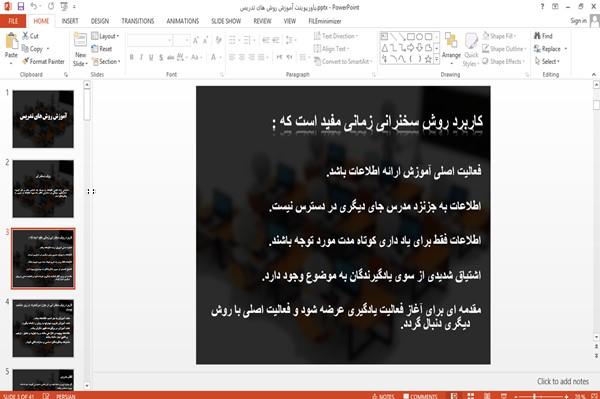Viewport: 600px width, 399px height.
Task: Open the Shape Effects dropdown
Action: pyautogui.click(x=503, y=61)
